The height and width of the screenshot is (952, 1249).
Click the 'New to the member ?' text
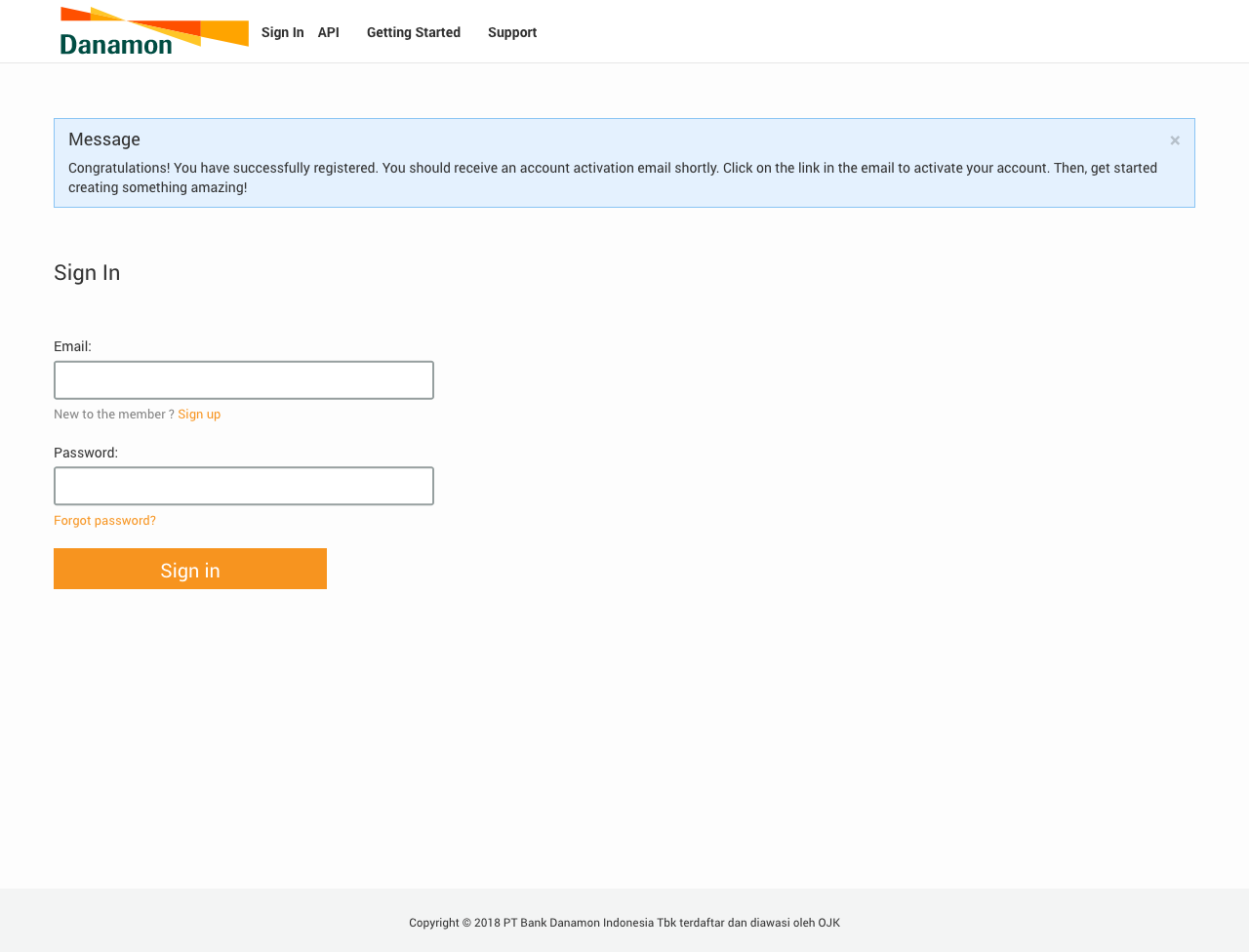tap(114, 415)
